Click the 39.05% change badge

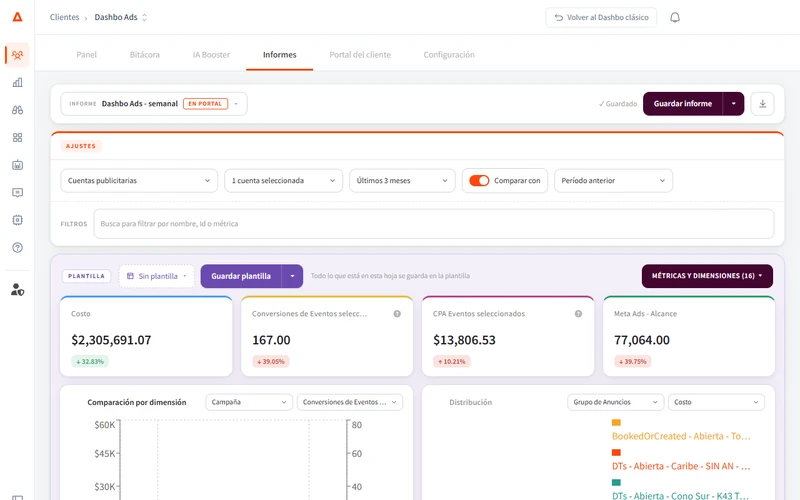point(271,361)
